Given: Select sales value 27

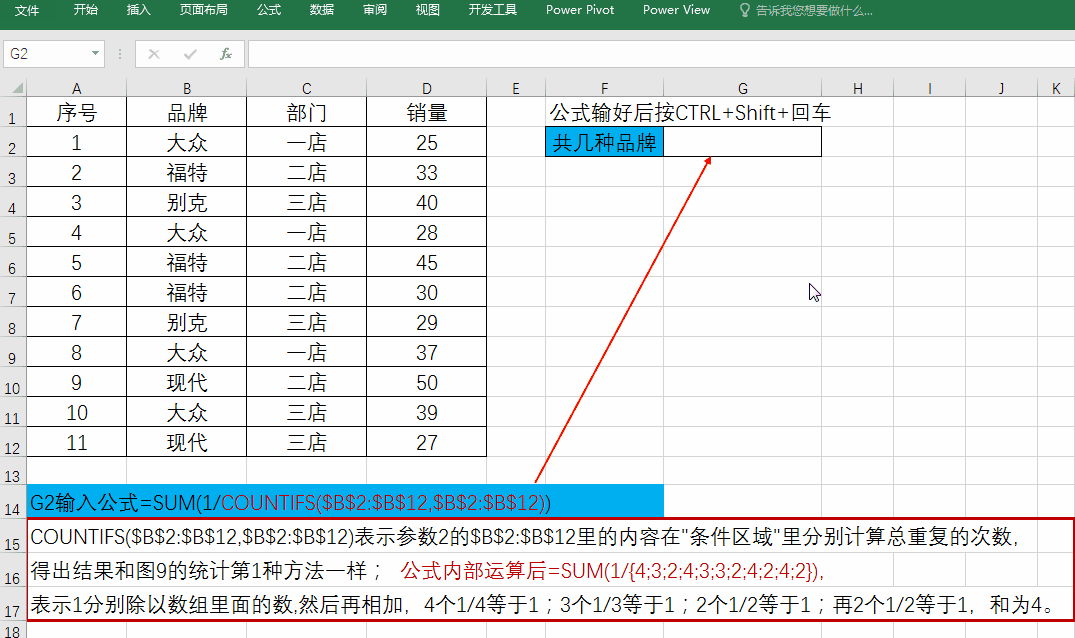Looking at the screenshot, I should click(426, 442).
